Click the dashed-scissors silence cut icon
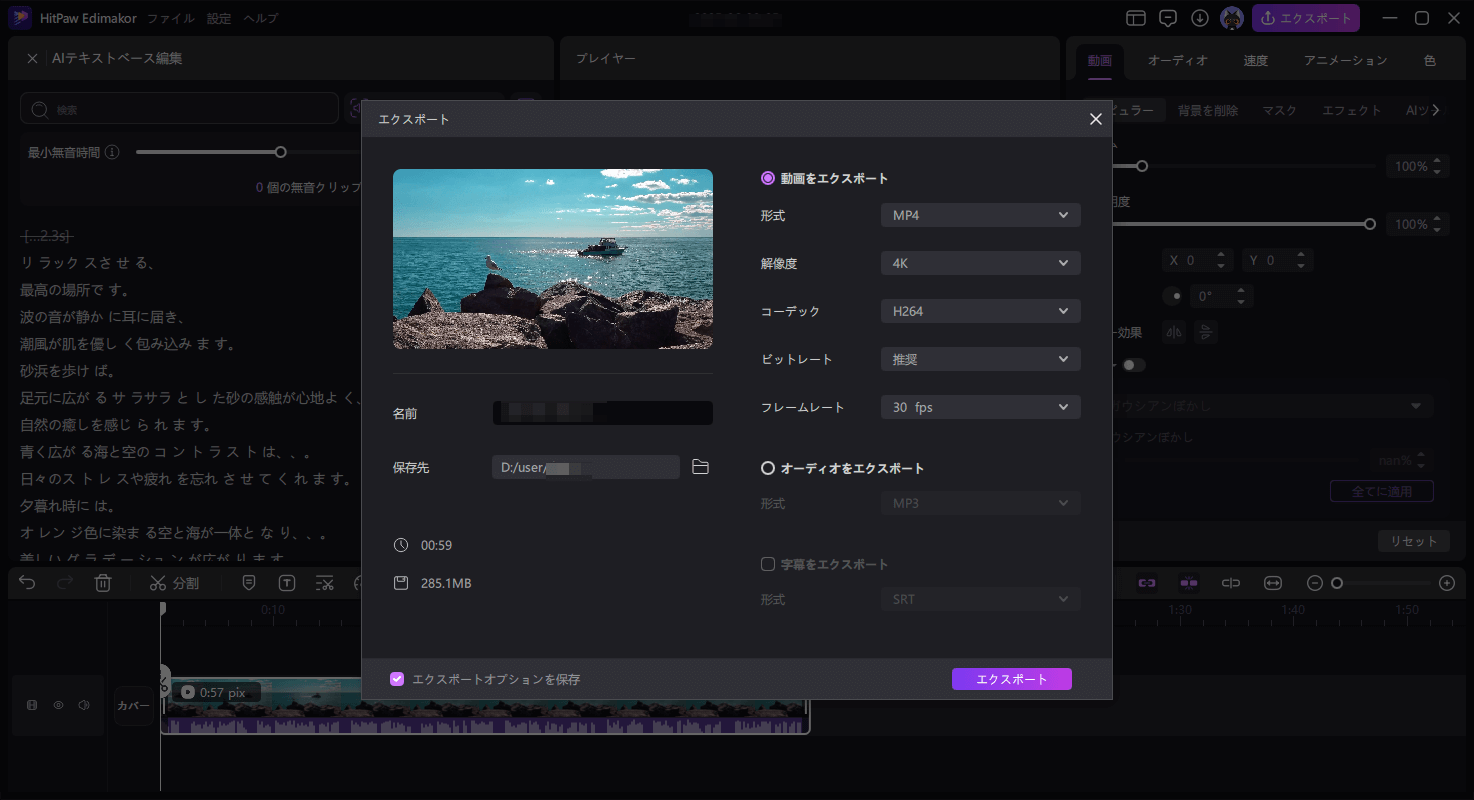Viewport: 1474px width, 800px height. click(325, 583)
